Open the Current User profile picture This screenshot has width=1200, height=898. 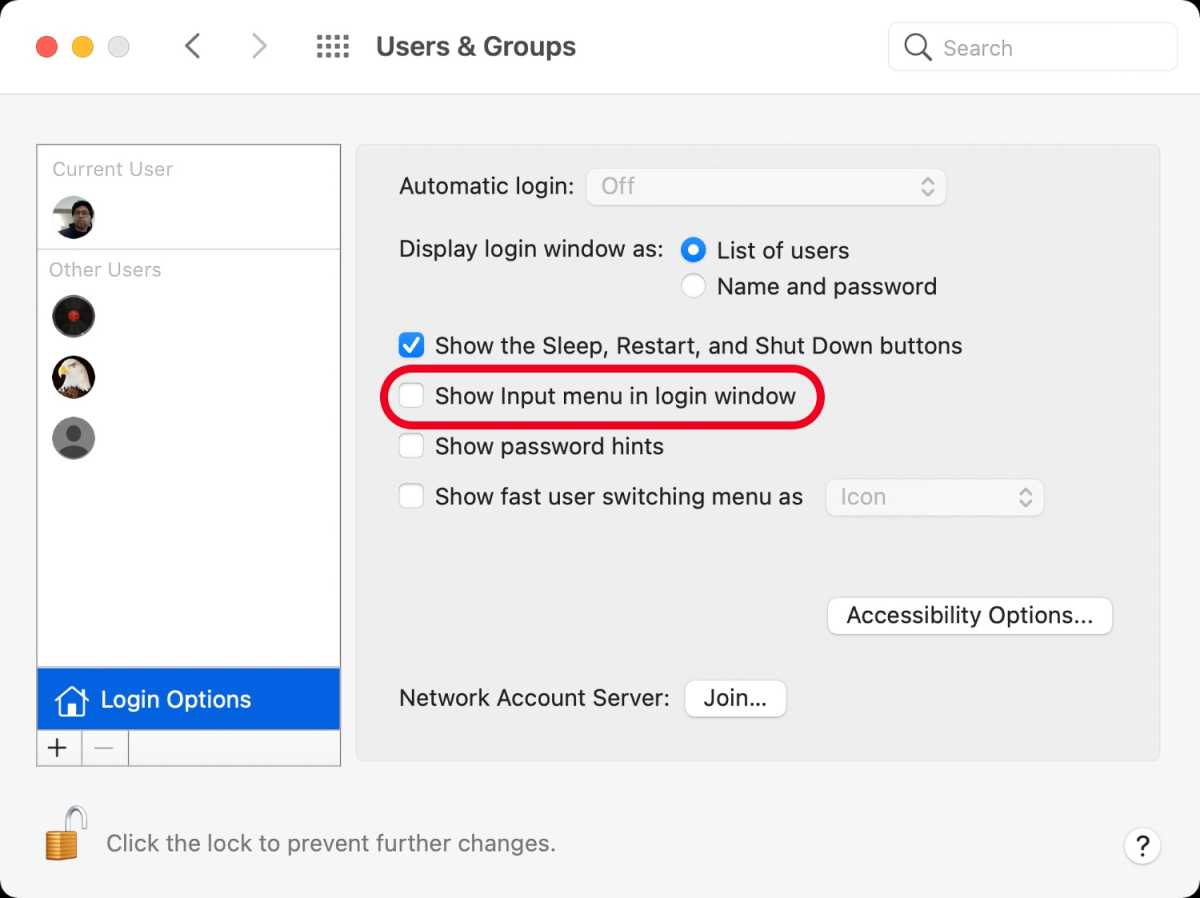(x=73, y=217)
